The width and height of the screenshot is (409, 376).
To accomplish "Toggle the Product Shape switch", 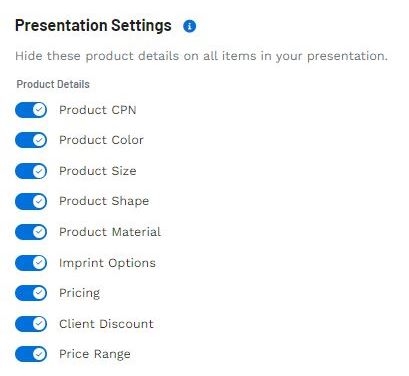I will pos(31,201).
